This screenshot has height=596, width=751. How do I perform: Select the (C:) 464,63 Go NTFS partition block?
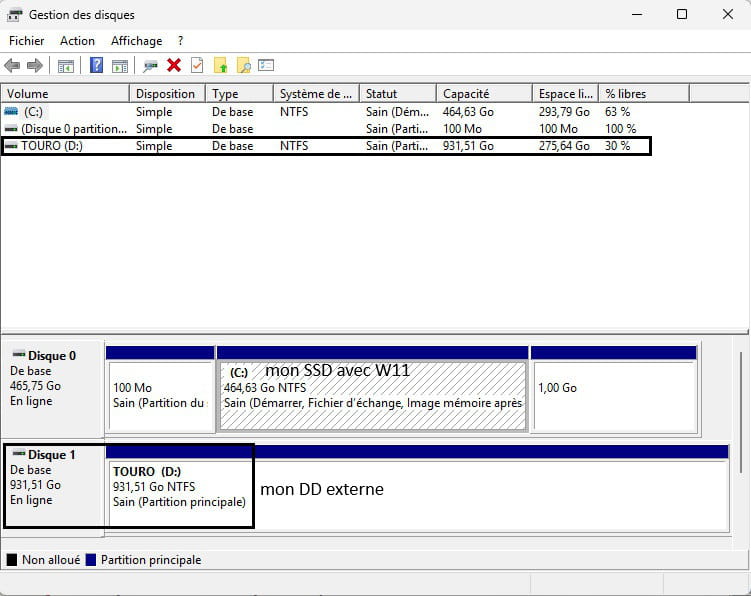pyautogui.click(x=372, y=395)
